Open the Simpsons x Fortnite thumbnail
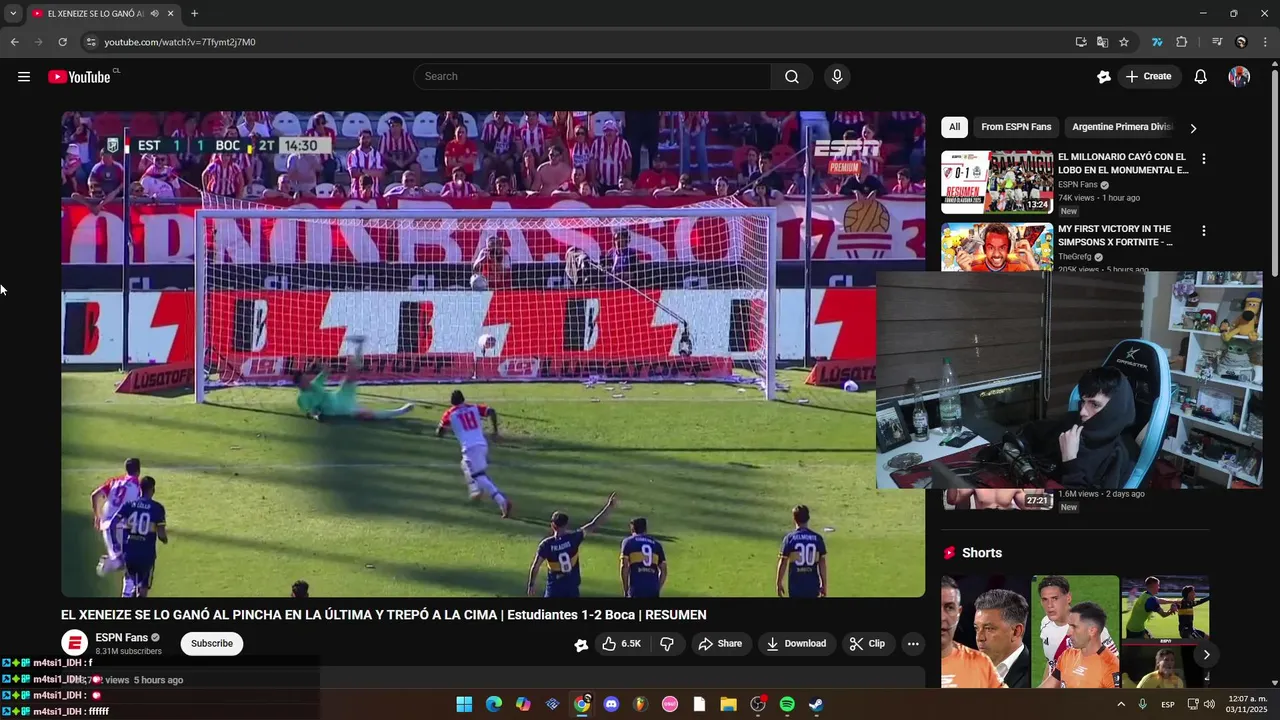 (997, 247)
